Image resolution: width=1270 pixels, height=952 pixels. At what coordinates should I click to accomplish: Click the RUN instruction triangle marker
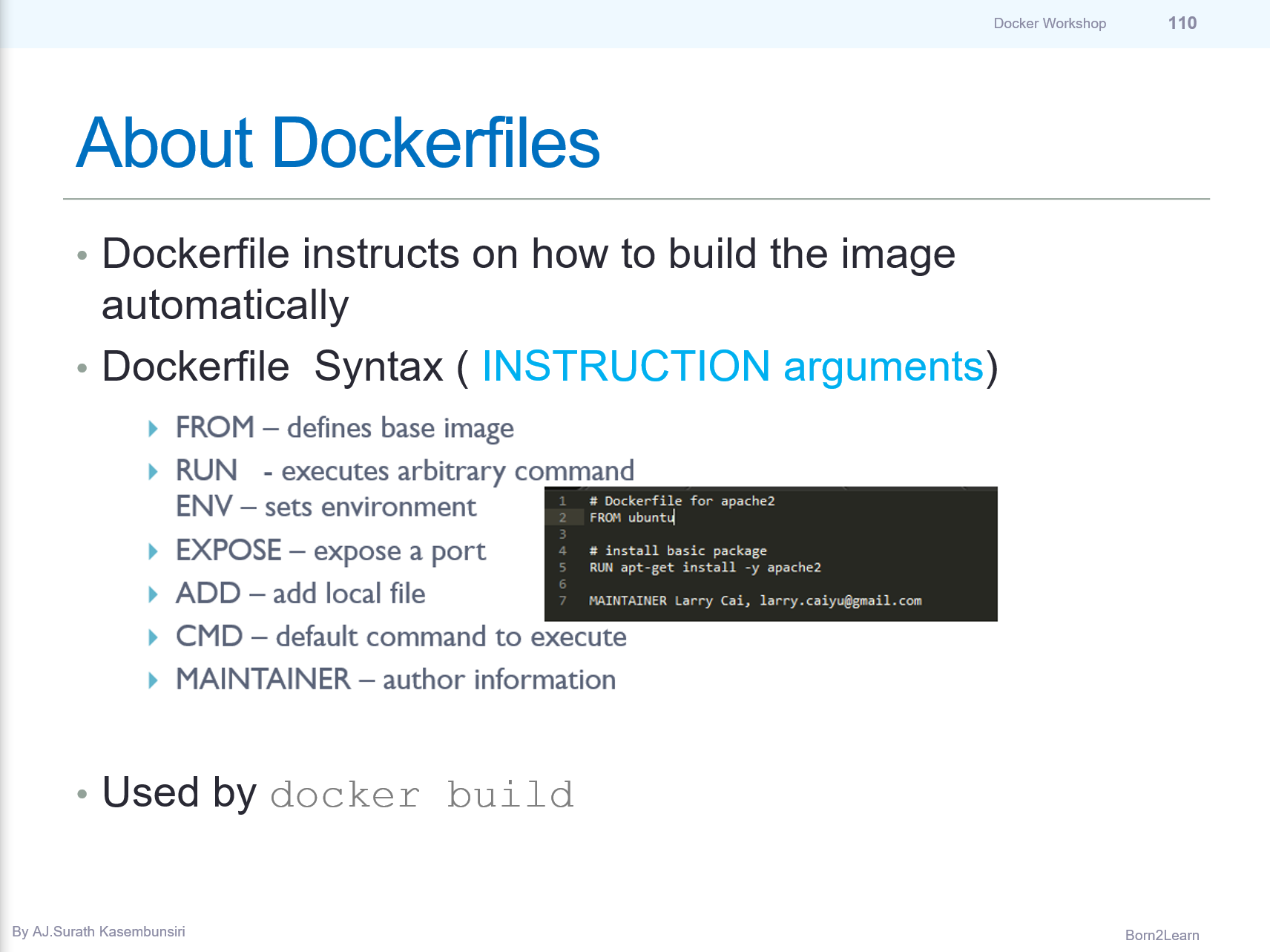coord(153,471)
